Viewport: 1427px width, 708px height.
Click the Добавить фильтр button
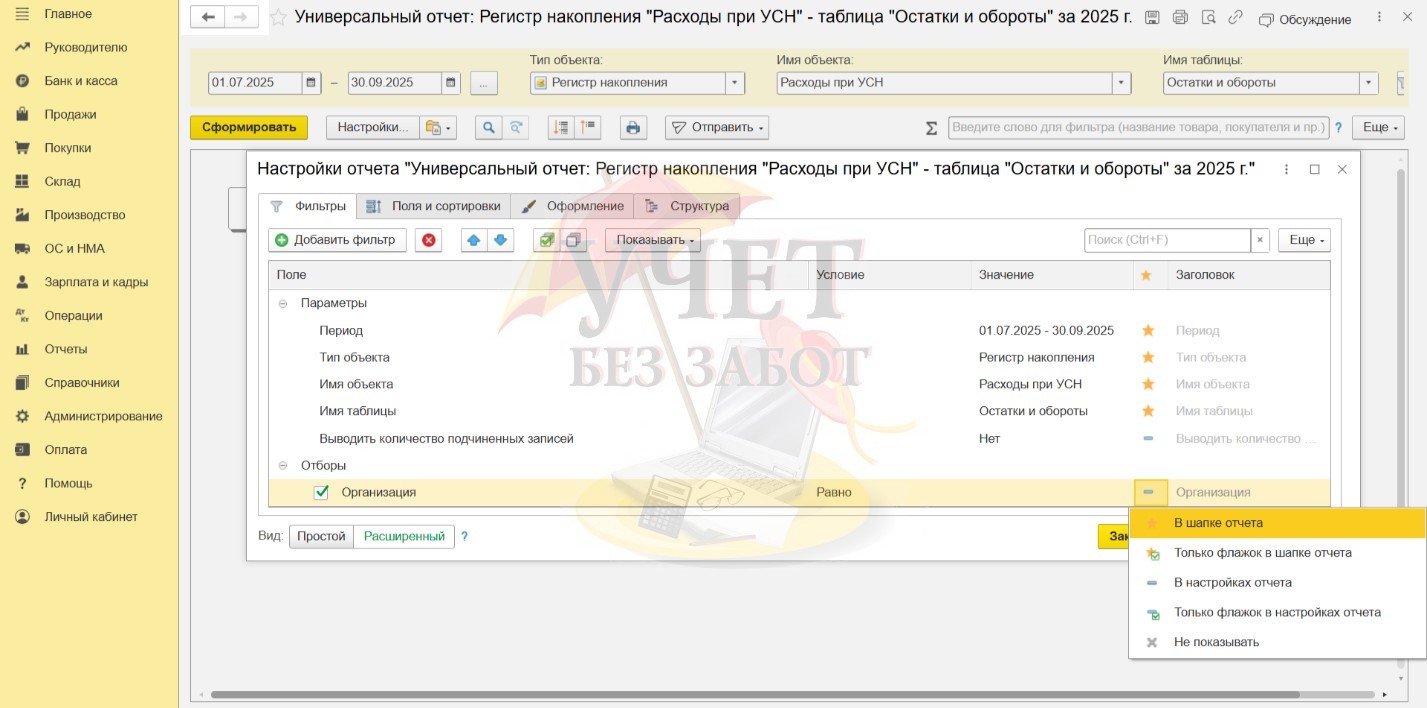pyautogui.click(x=337, y=240)
